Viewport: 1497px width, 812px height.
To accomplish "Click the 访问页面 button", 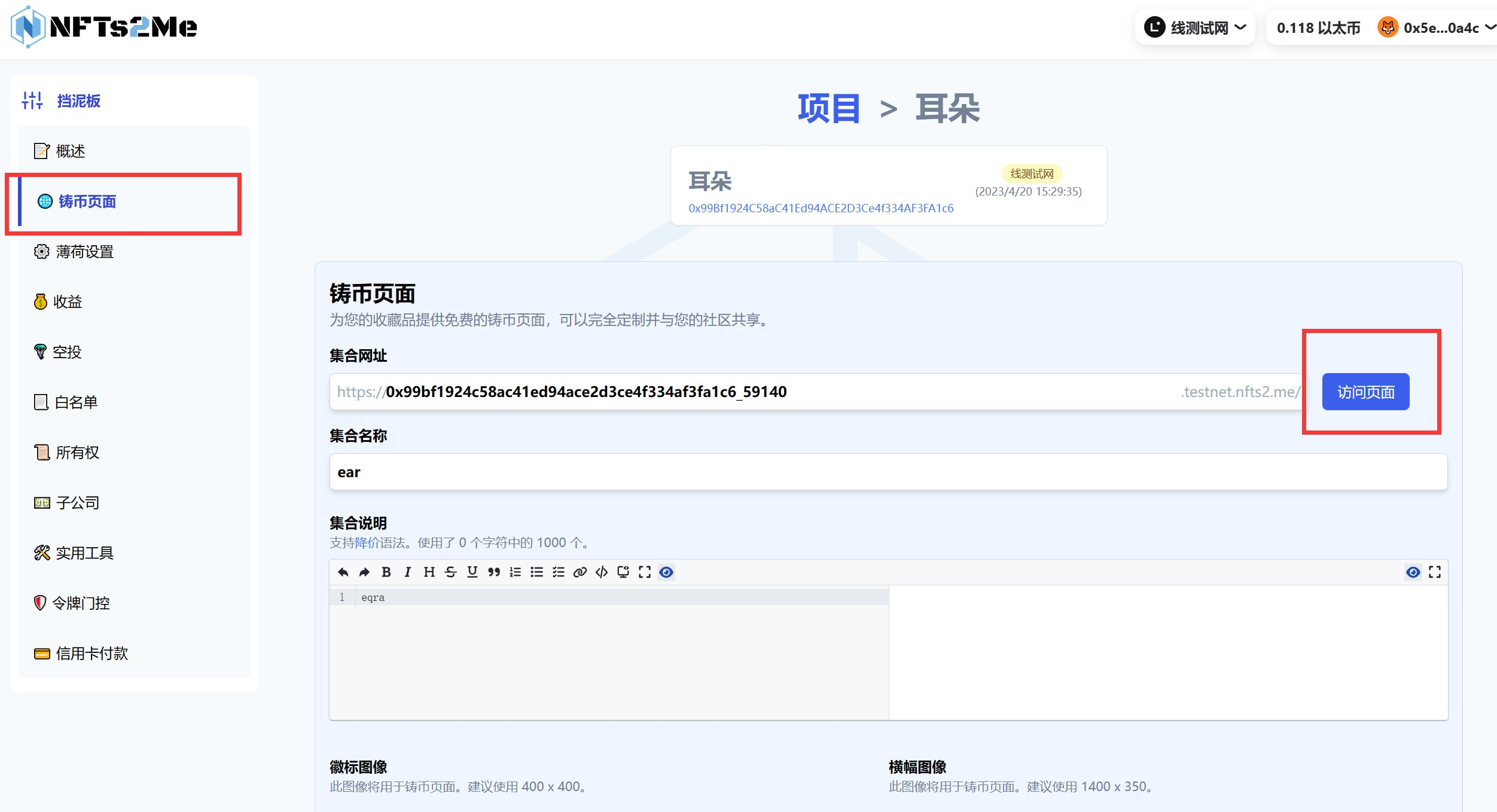I will coord(1365,392).
